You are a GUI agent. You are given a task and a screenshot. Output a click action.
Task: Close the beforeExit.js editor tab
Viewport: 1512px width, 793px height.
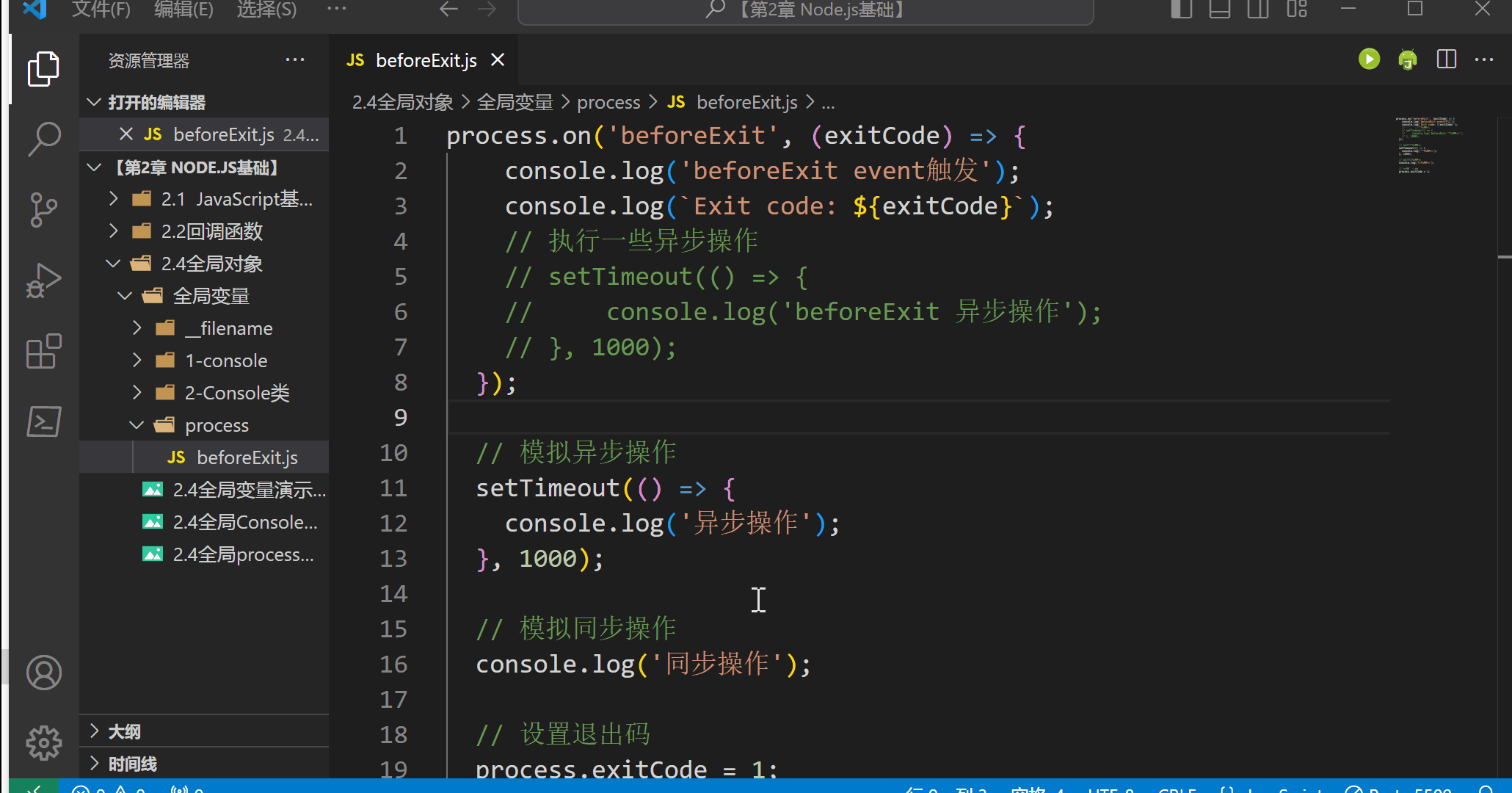pos(498,59)
